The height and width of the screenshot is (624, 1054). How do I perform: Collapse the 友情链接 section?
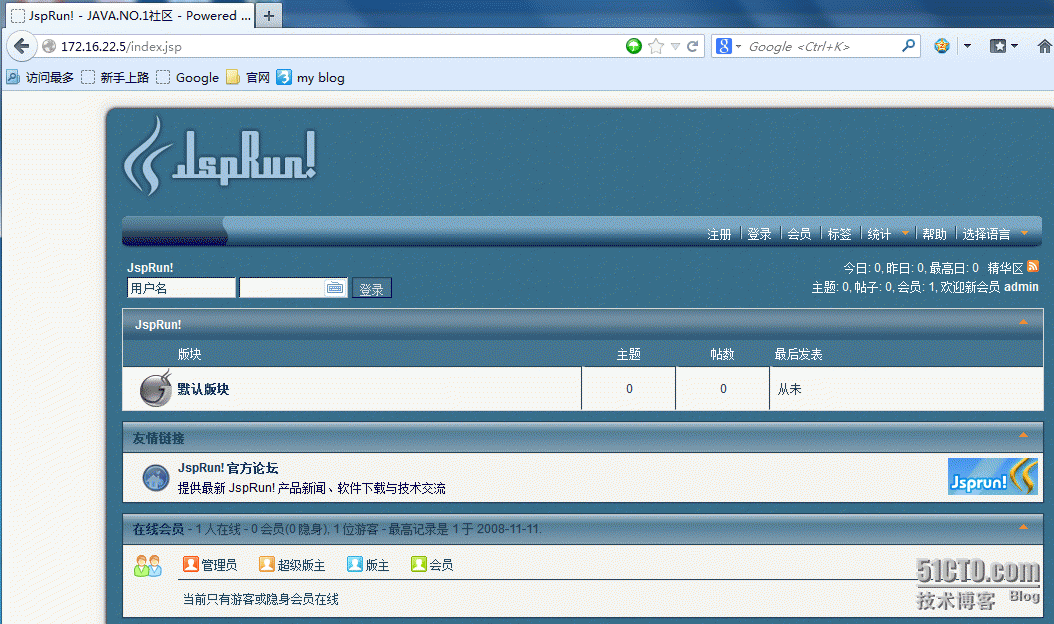[x=1023, y=436]
